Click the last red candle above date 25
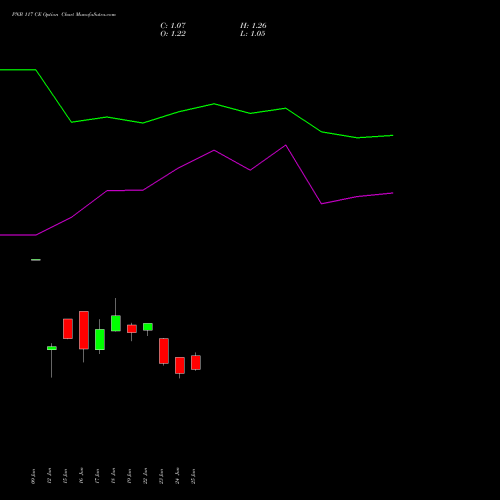The width and height of the screenshot is (500, 500). pyautogui.click(x=196, y=362)
